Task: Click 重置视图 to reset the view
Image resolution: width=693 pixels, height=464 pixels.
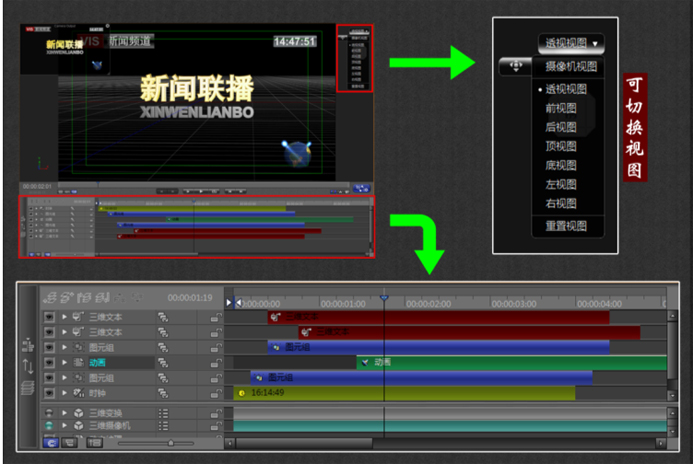Action: tap(566, 226)
